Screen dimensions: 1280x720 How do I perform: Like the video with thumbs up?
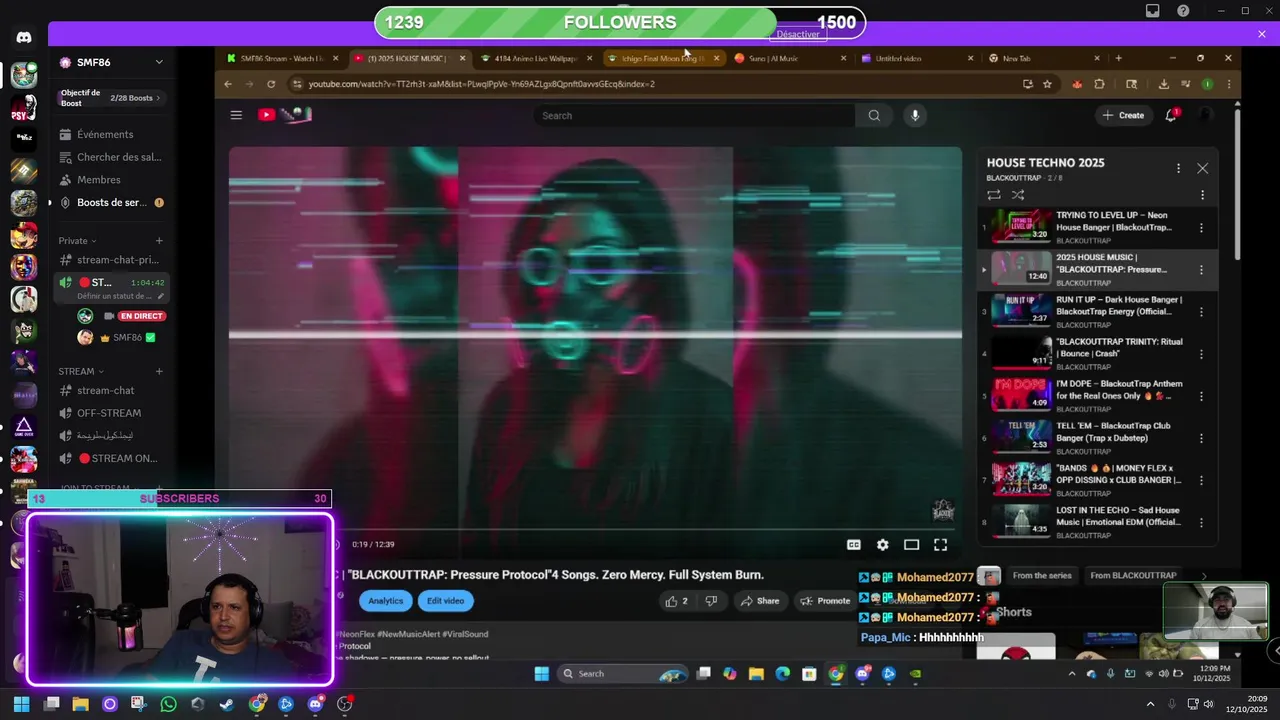(x=676, y=601)
